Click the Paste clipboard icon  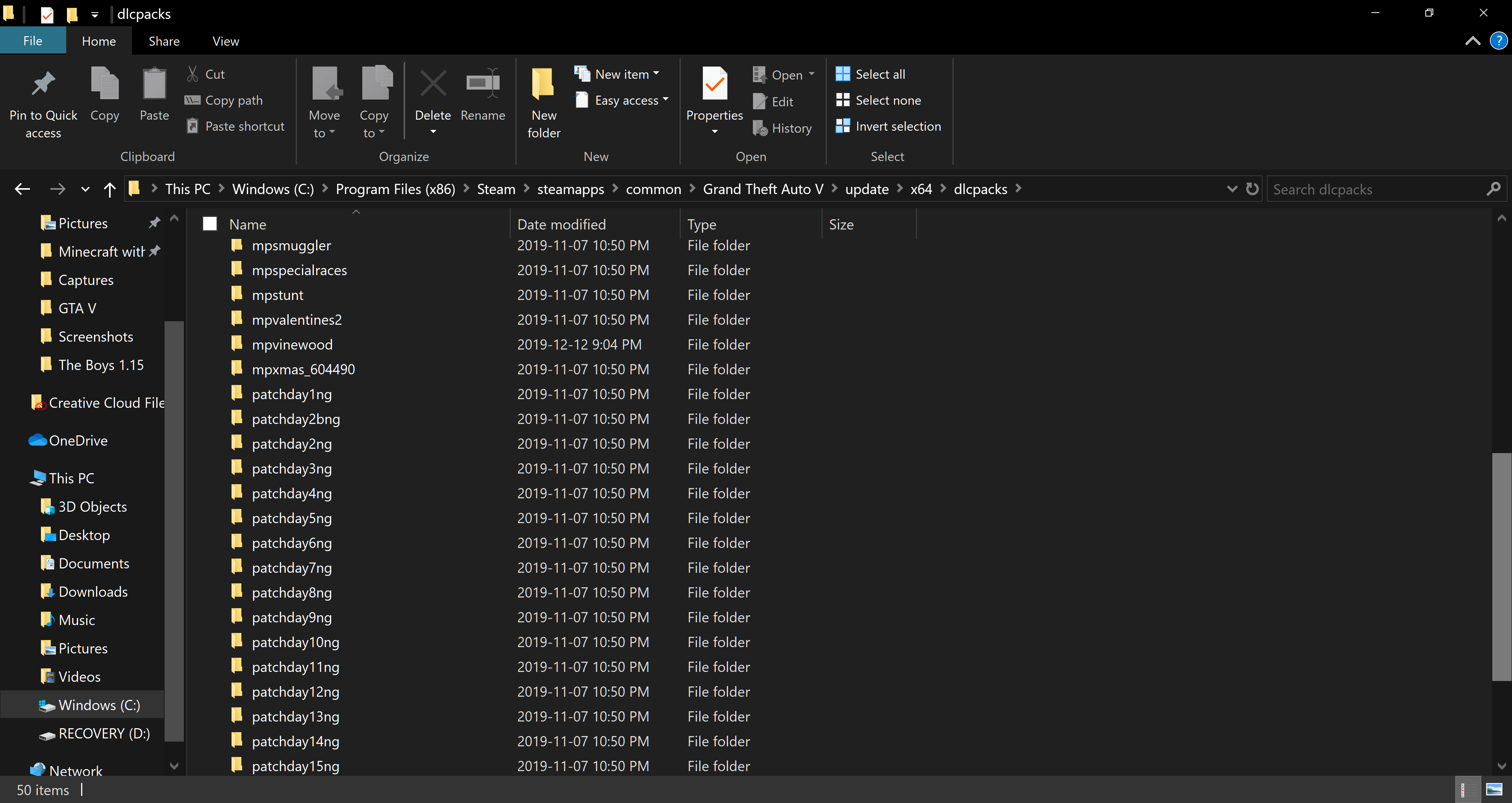(154, 83)
